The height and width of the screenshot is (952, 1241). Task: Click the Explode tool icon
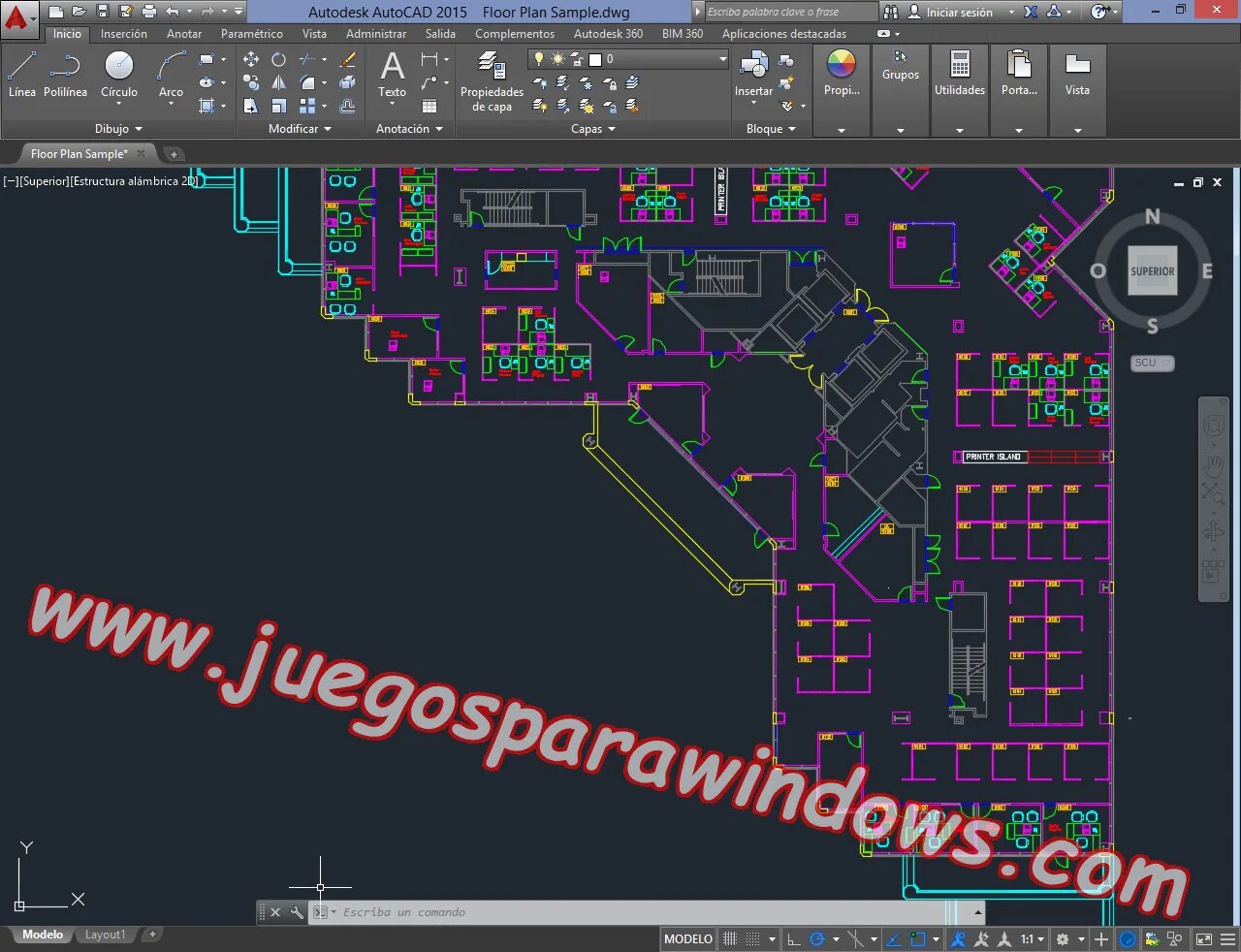[347, 82]
